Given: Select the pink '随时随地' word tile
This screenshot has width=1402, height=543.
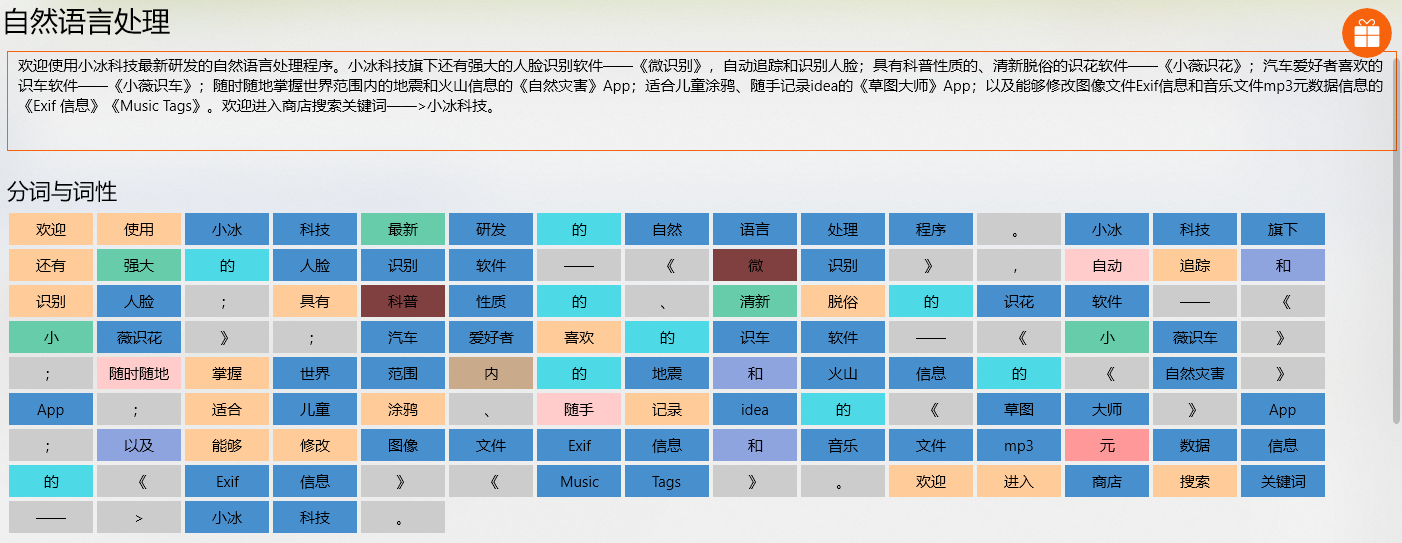Looking at the screenshot, I should (x=139, y=373).
